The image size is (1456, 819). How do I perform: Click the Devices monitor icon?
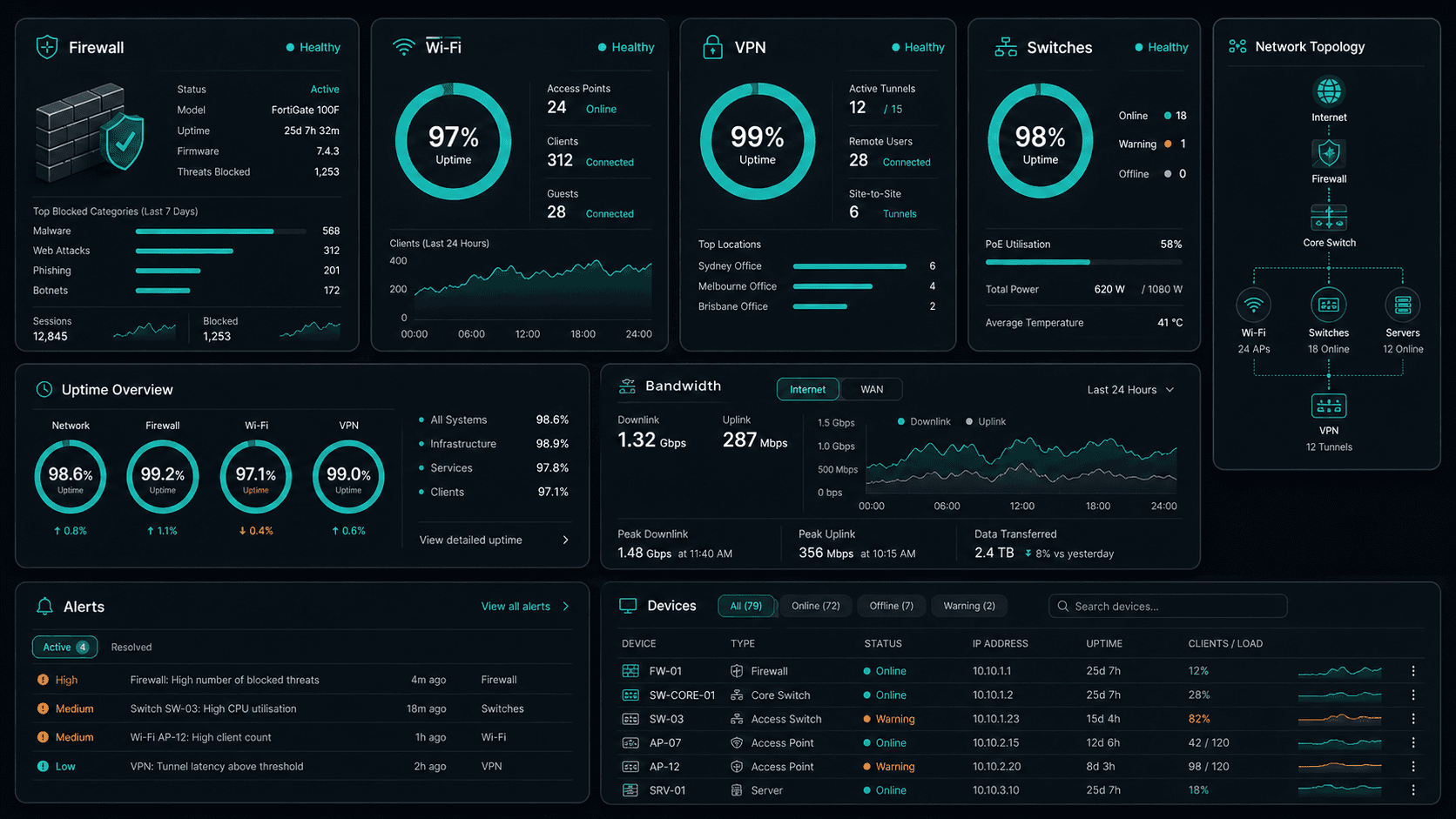click(628, 606)
